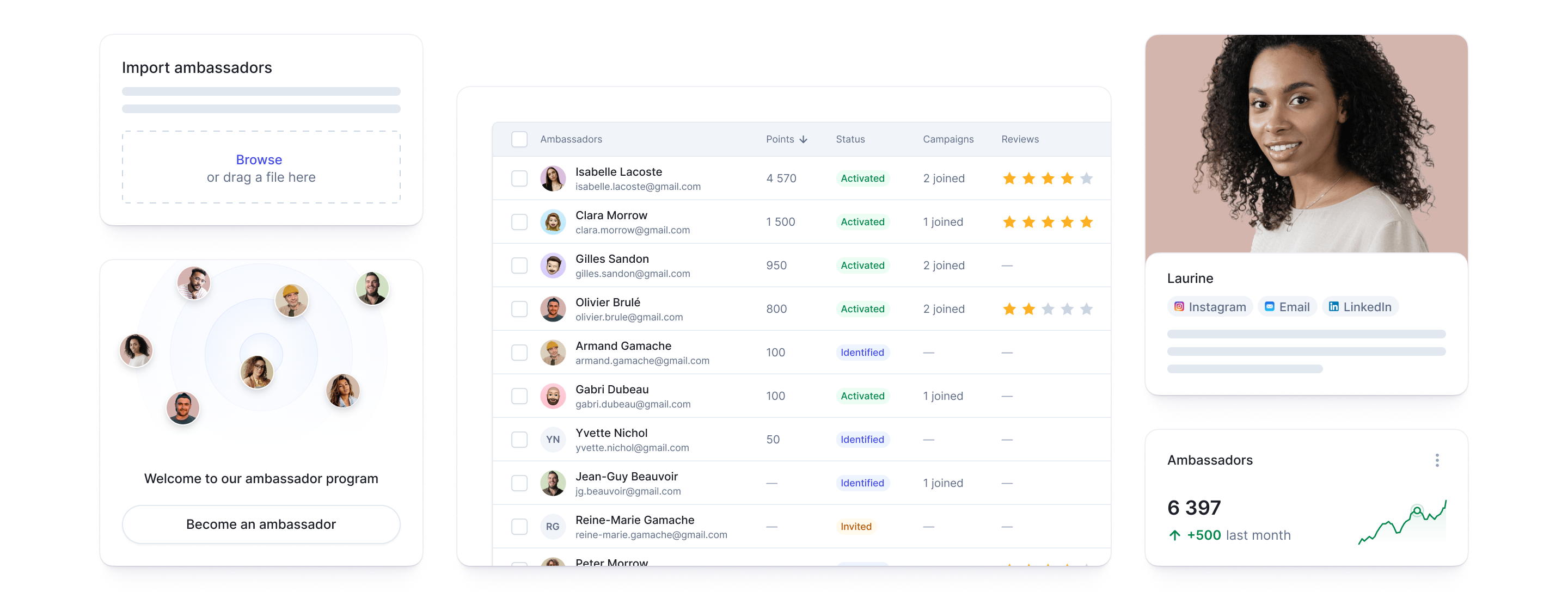Click the YN initials avatar for Yvette Nichol
This screenshot has width=1568, height=605.
(x=552, y=440)
